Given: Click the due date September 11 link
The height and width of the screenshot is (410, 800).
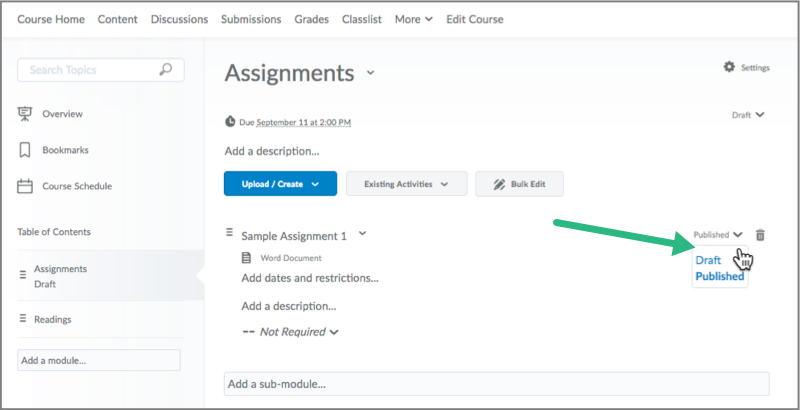Looking at the screenshot, I should (x=304, y=122).
